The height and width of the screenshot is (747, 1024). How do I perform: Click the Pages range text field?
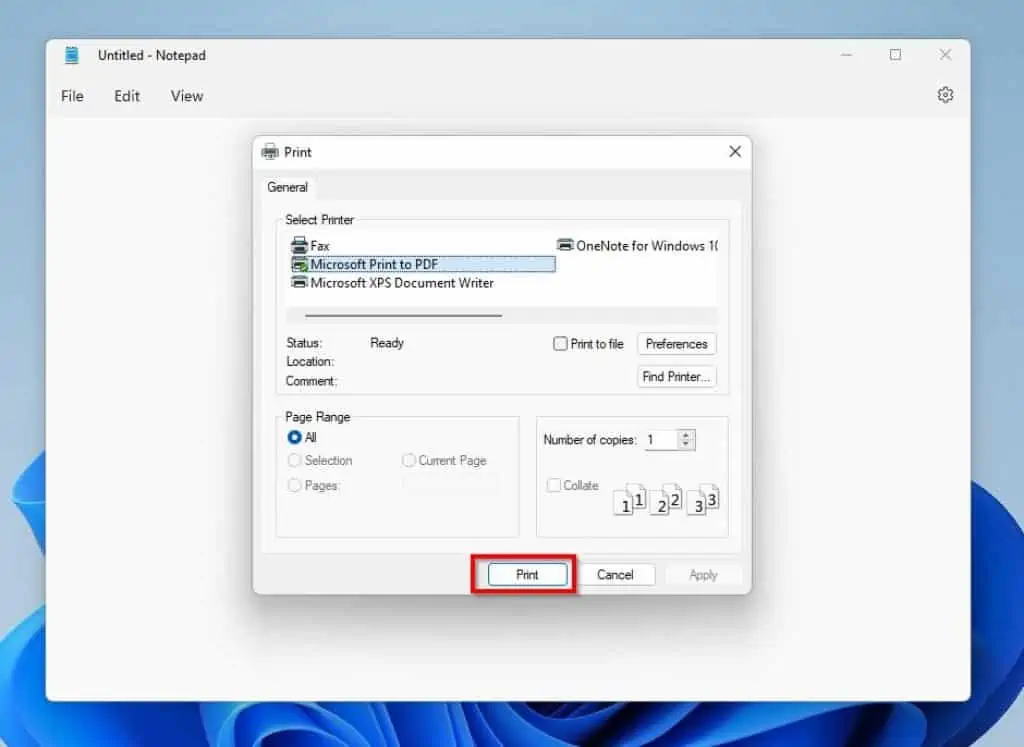tap(450, 485)
